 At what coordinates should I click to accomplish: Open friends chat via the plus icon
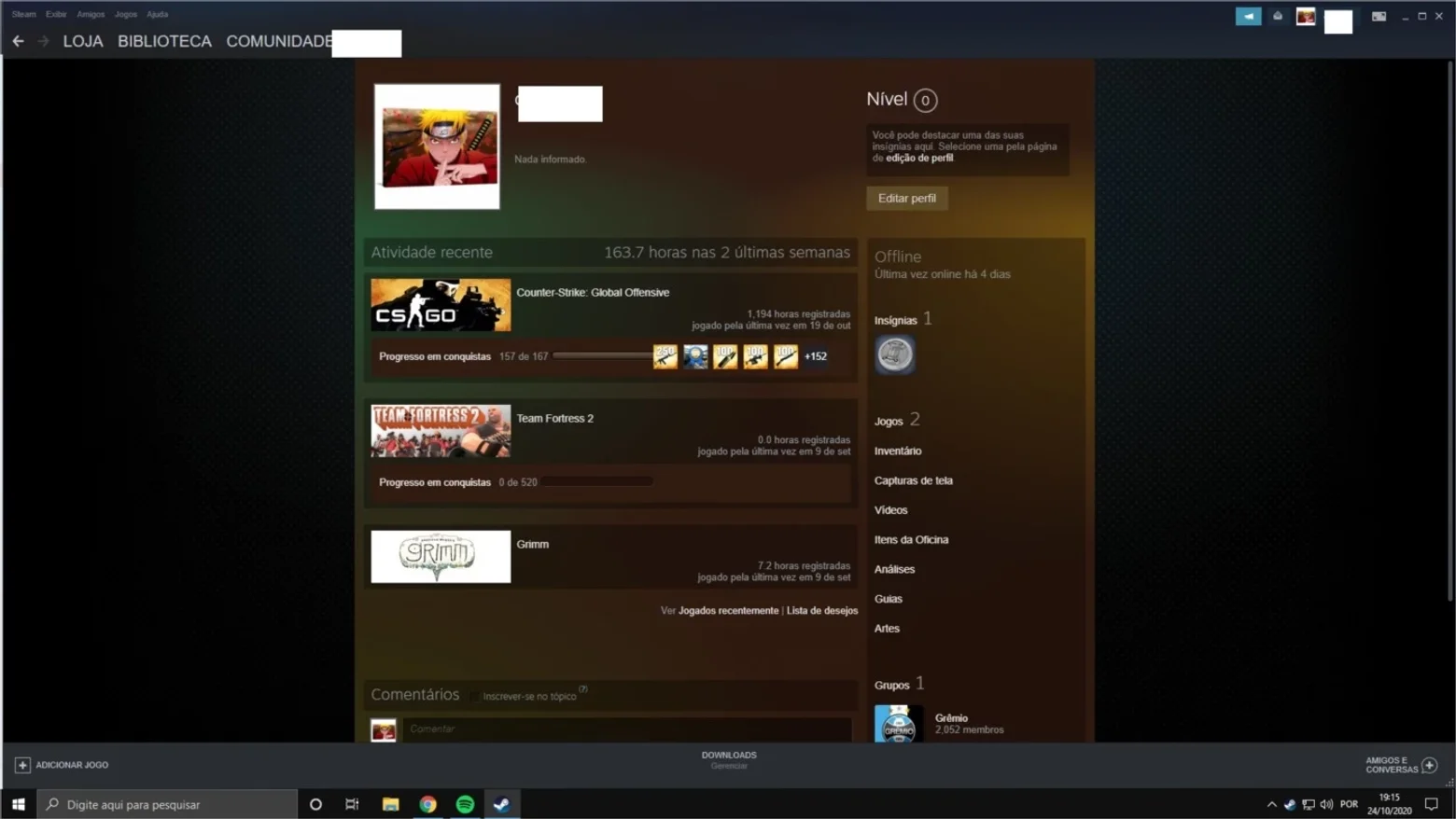1429,765
